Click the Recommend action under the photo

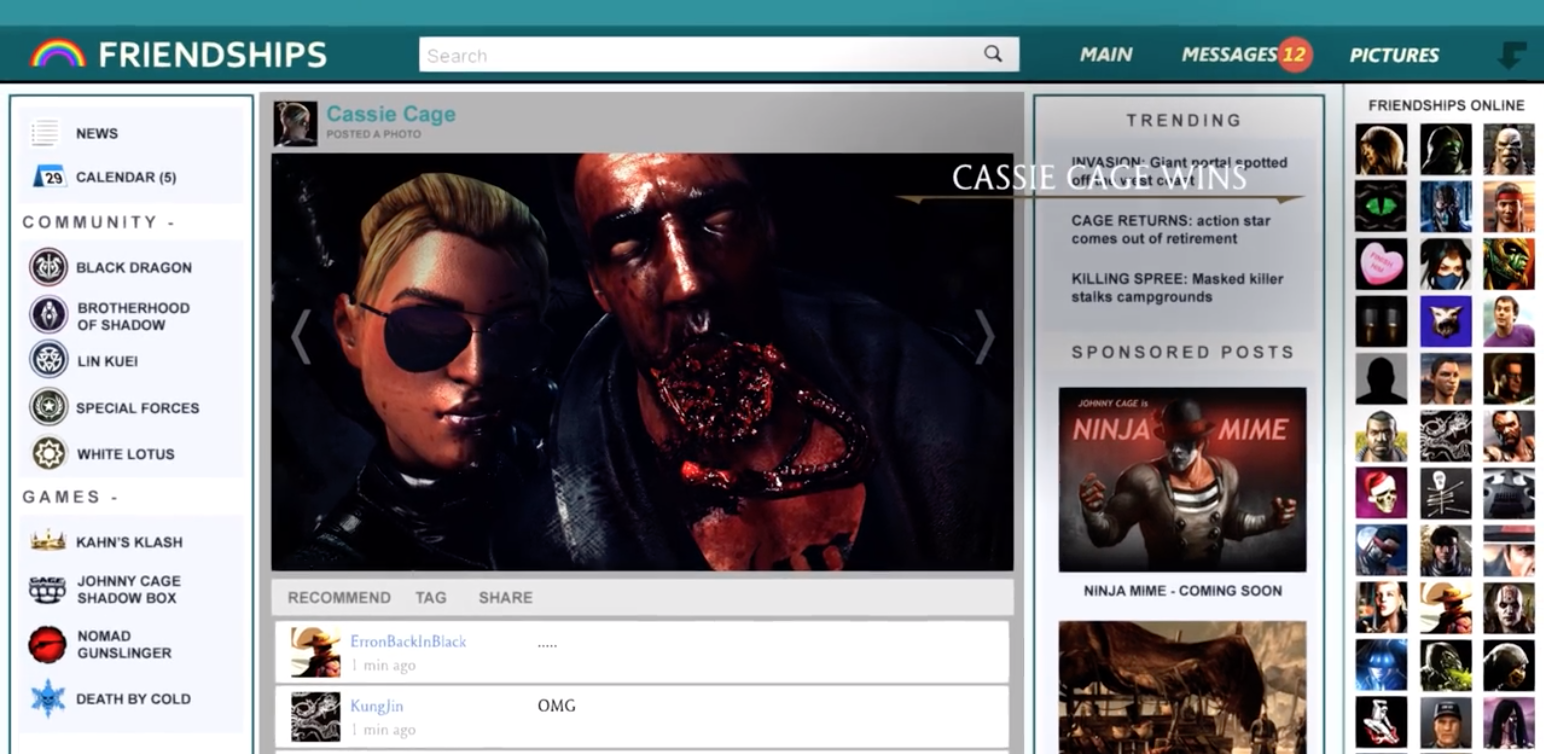[x=339, y=597]
